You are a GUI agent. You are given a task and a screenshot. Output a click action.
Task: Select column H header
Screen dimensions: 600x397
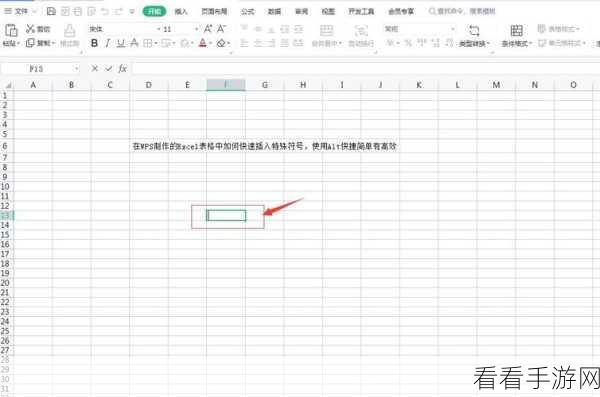point(303,85)
